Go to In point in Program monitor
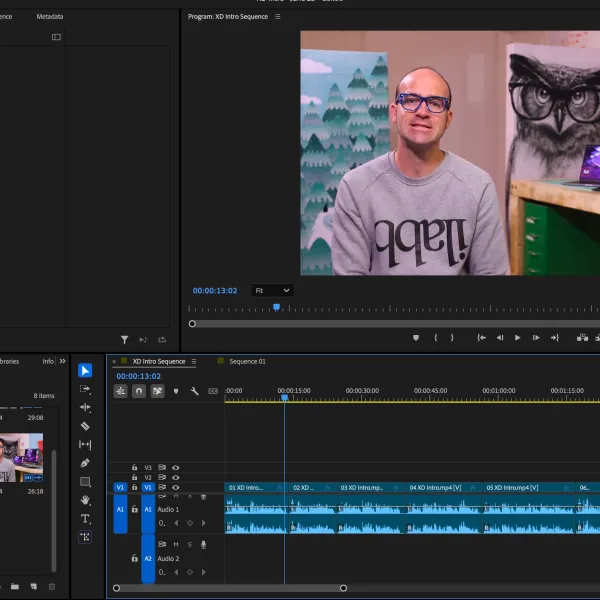 click(481, 338)
